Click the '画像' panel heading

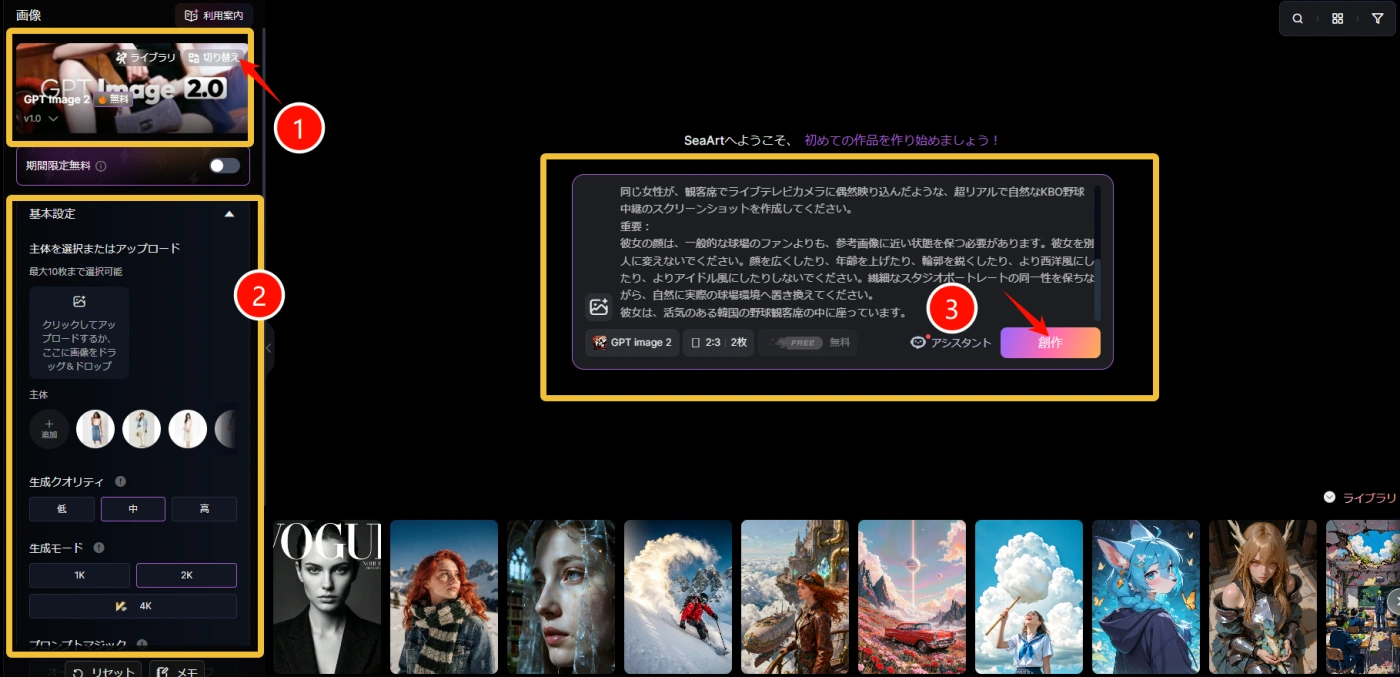point(29,15)
